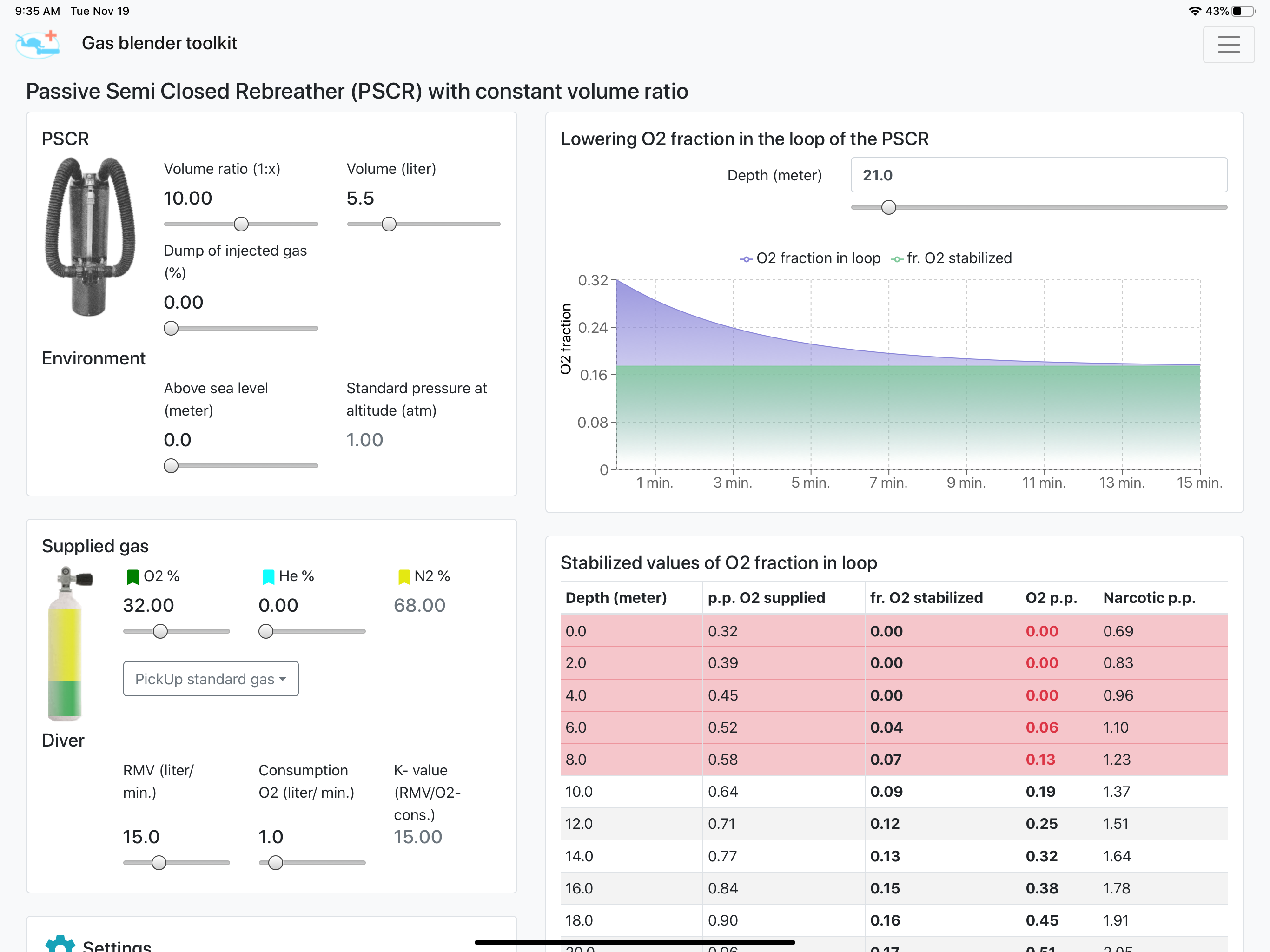Click the gas cylinder tank image

[67, 644]
